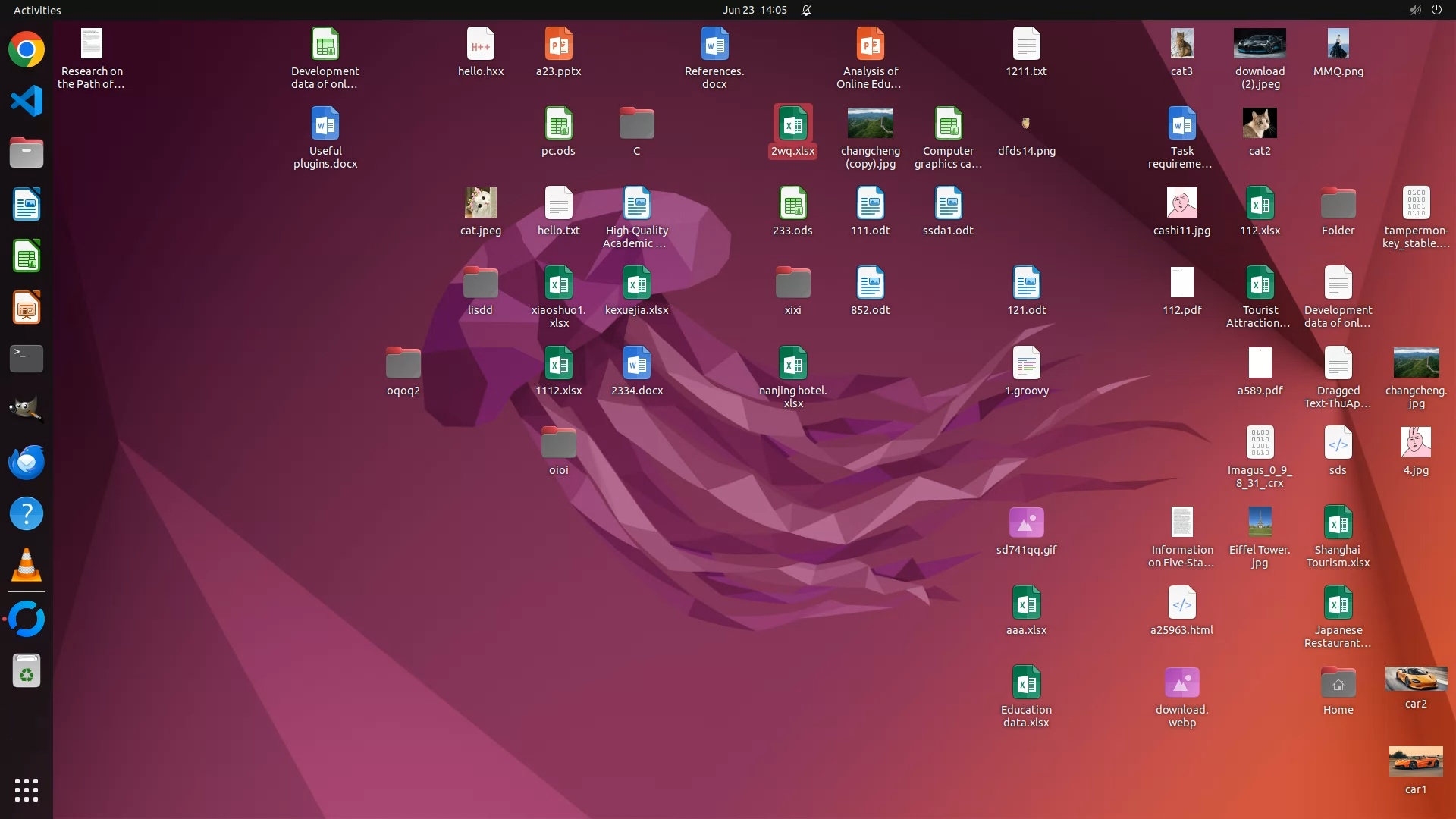Select the oqoq2 folder
Screen dimensions: 1456x819
click(403, 364)
